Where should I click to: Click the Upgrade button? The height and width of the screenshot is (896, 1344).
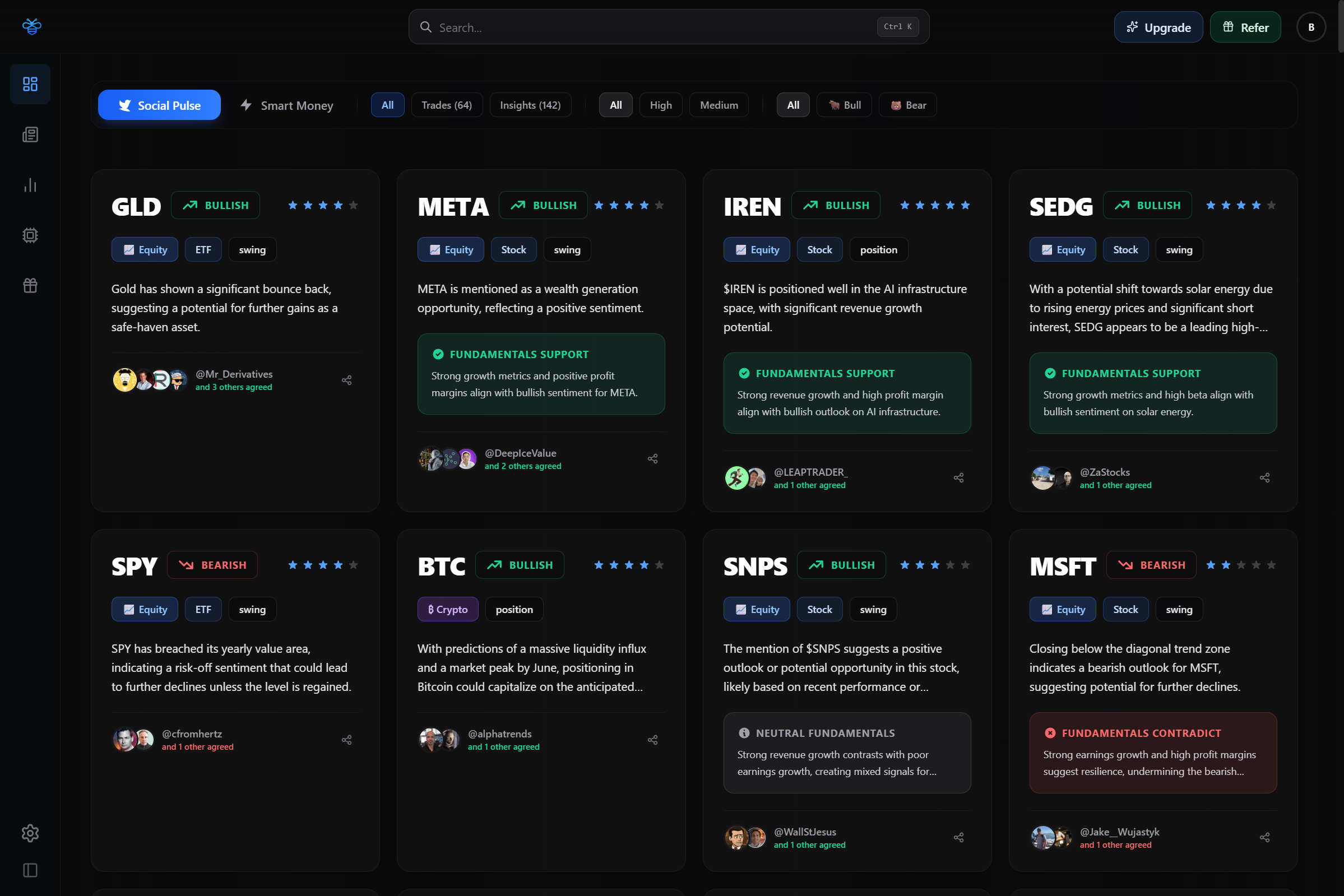(1158, 27)
